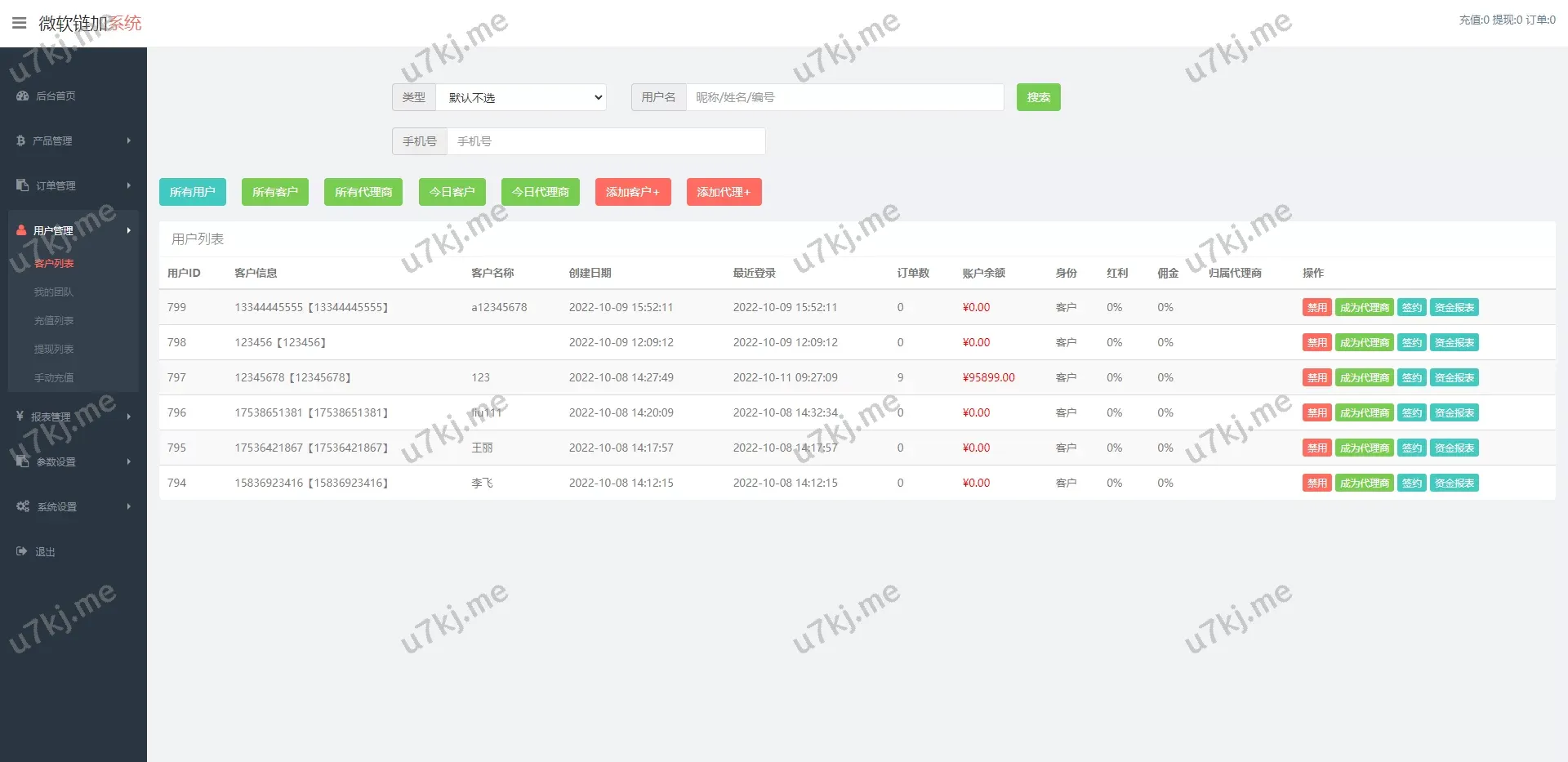The width and height of the screenshot is (1568, 762).
Task: Click 资金报表 button for user 797
Action: click(x=1454, y=378)
